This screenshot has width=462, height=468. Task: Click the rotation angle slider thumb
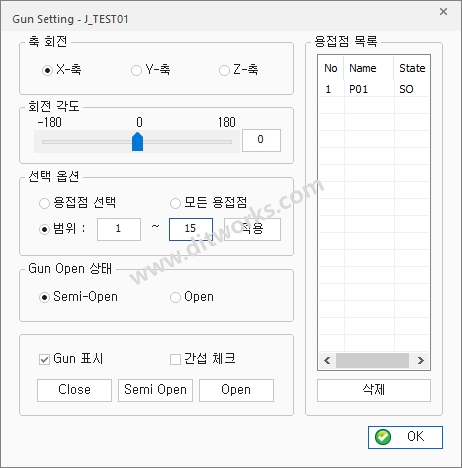tap(137, 142)
